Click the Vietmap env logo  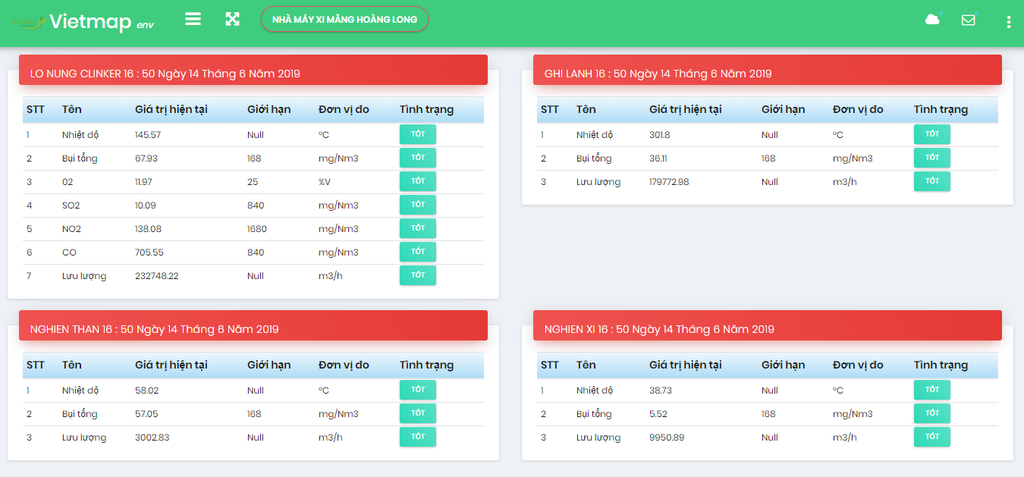pyautogui.click(x=84, y=22)
